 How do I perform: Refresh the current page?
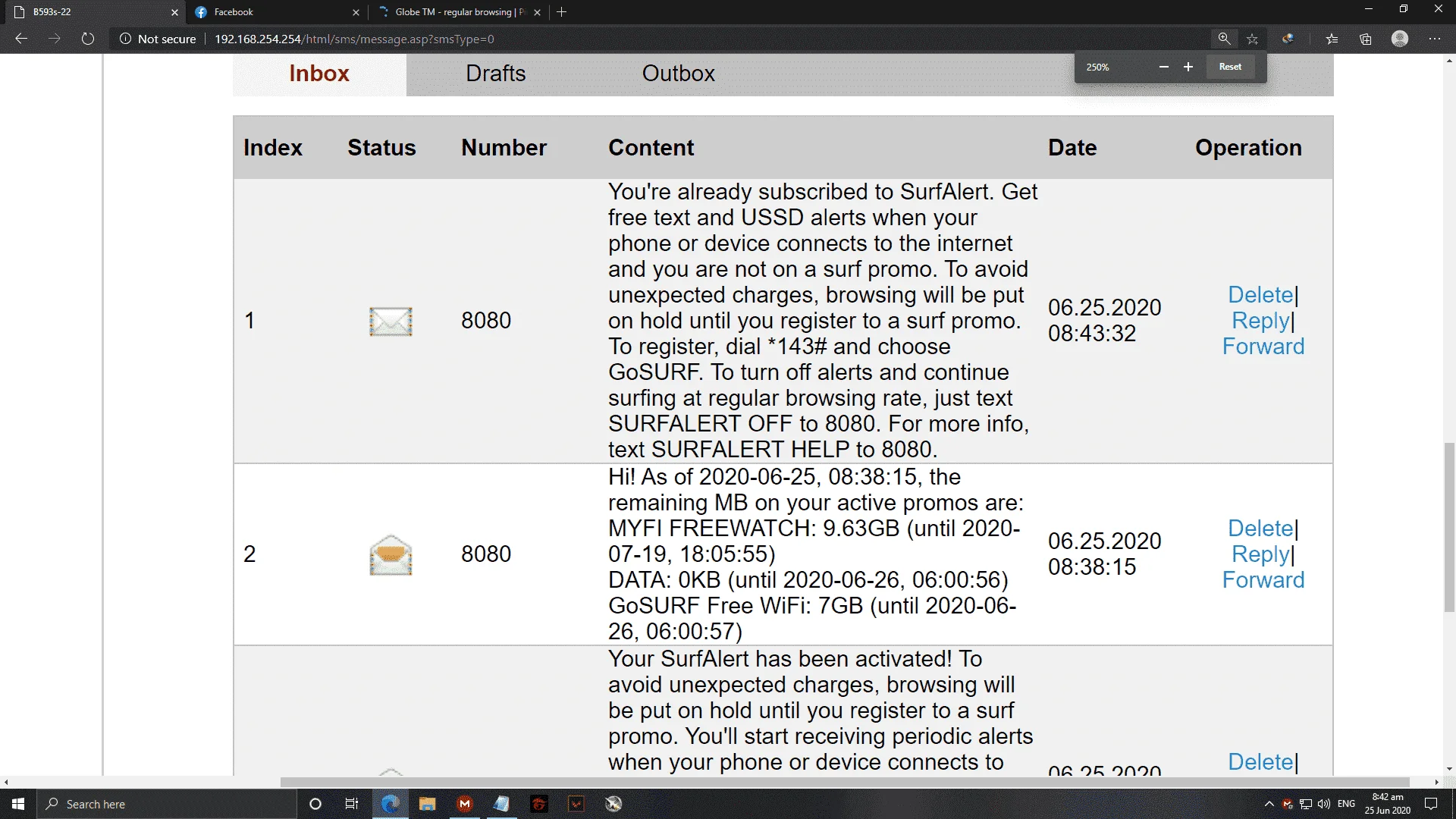coord(88,39)
